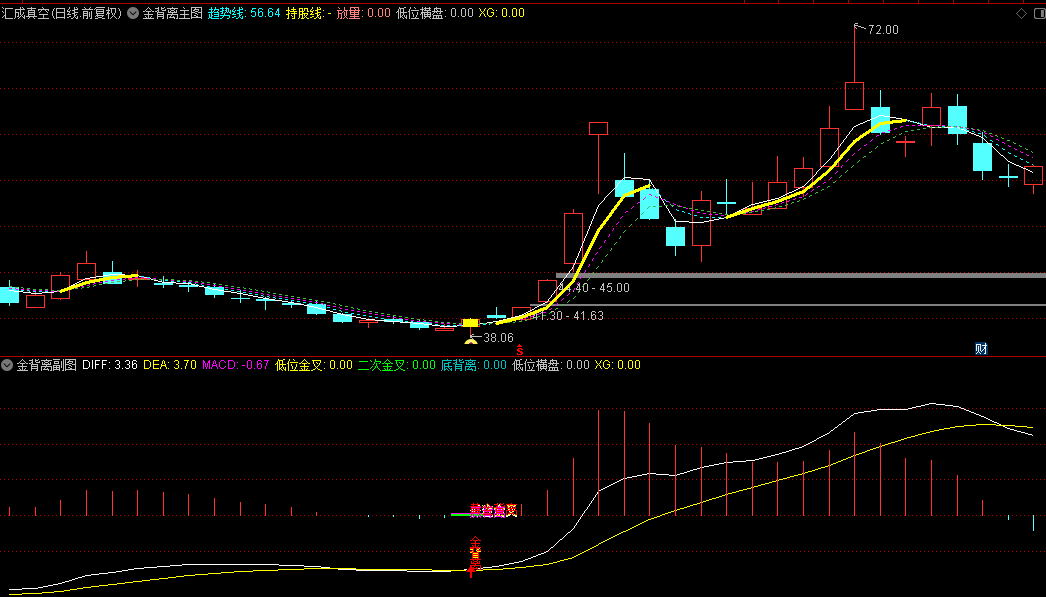Click the red S signal marker
Viewport: 1046px width, 597px height.
(x=520, y=350)
